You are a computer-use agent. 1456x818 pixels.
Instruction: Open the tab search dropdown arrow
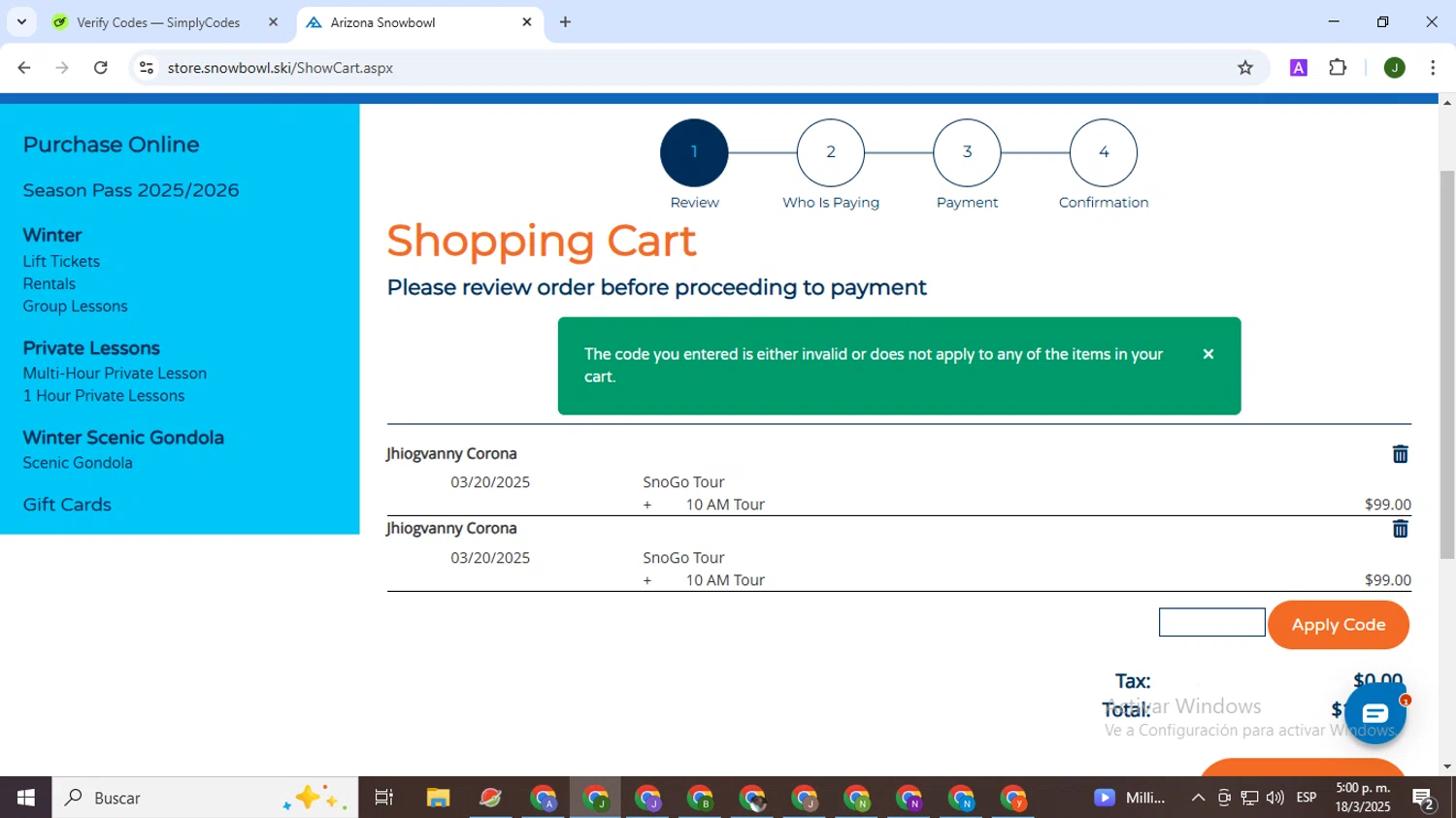click(21, 21)
